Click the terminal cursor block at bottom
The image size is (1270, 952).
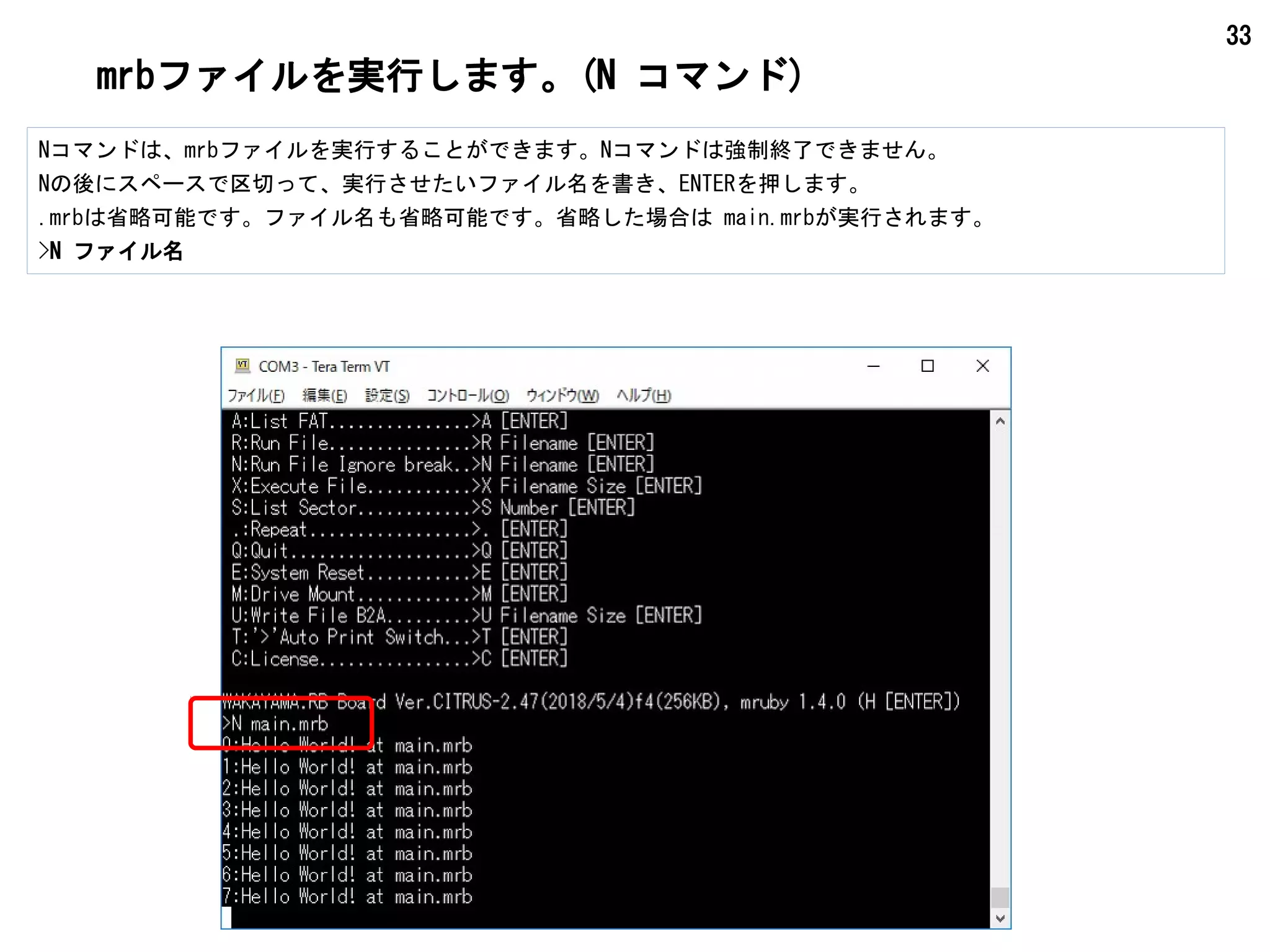tap(226, 918)
